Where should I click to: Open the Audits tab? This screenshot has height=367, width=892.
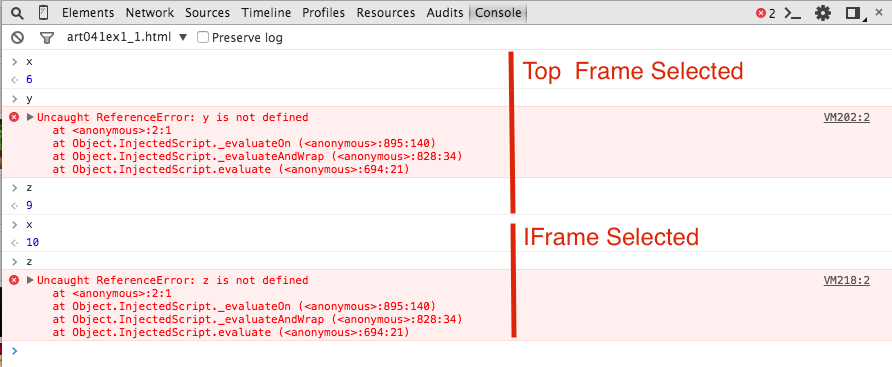click(x=445, y=13)
